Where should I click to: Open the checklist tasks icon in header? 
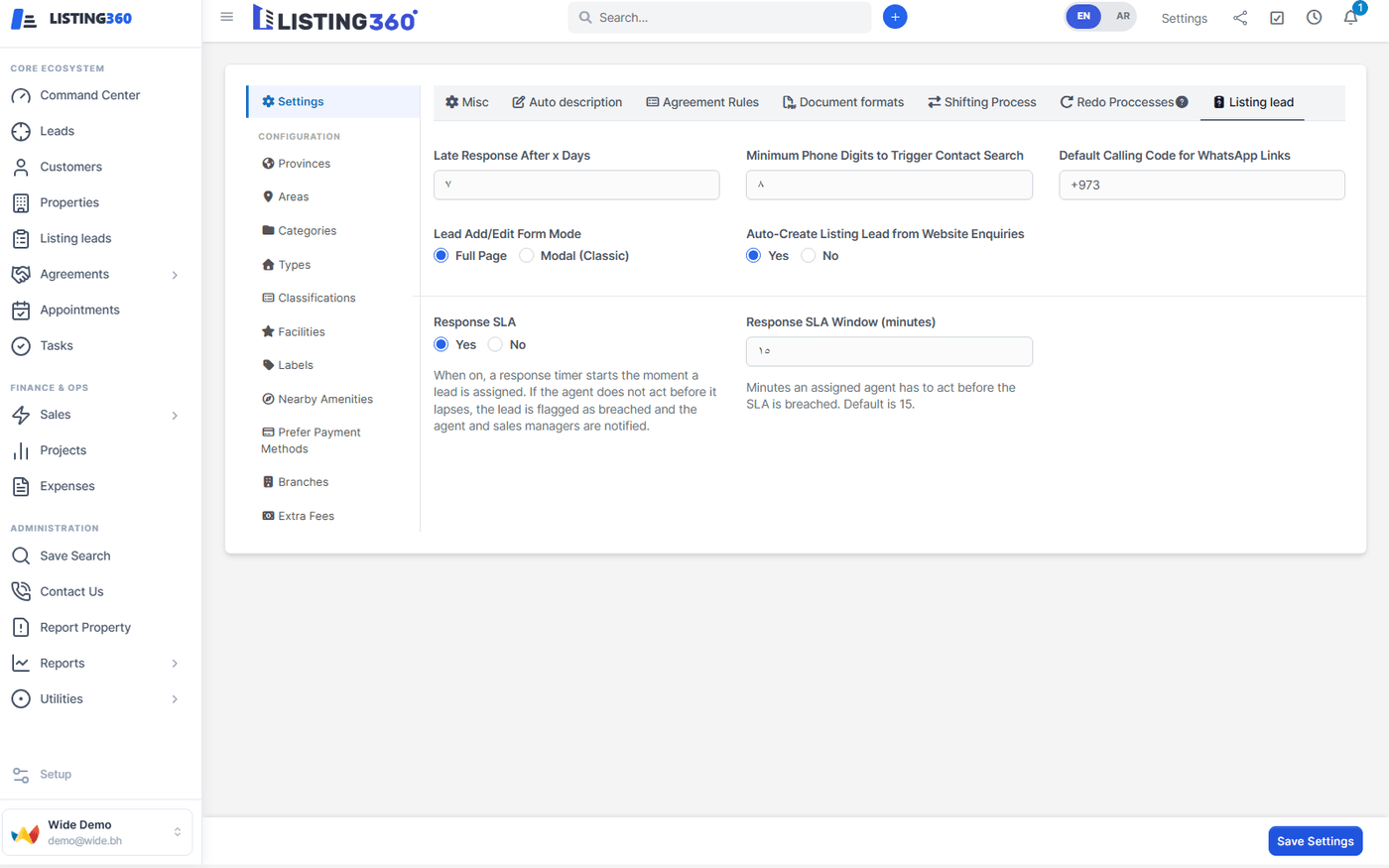[1277, 18]
